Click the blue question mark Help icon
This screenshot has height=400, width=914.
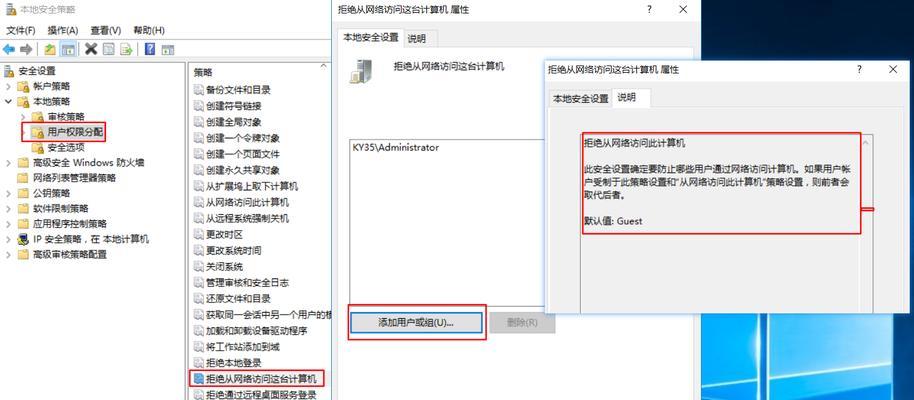coord(150,49)
